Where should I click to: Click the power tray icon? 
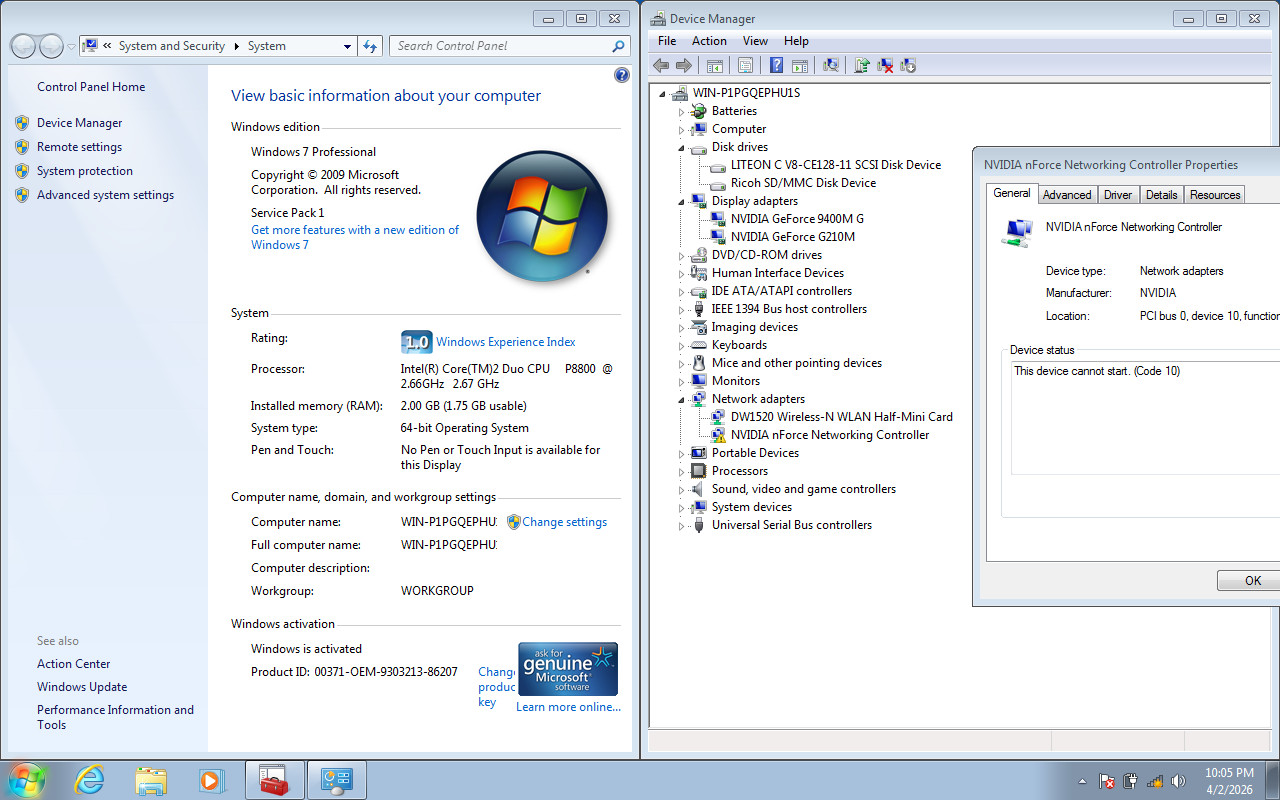1131,781
